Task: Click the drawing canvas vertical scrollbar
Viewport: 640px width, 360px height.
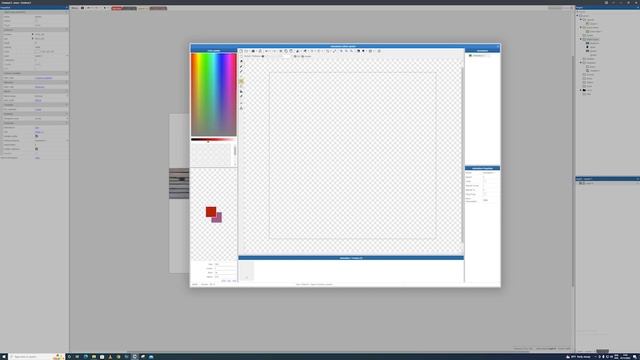Action: click(462, 155)
